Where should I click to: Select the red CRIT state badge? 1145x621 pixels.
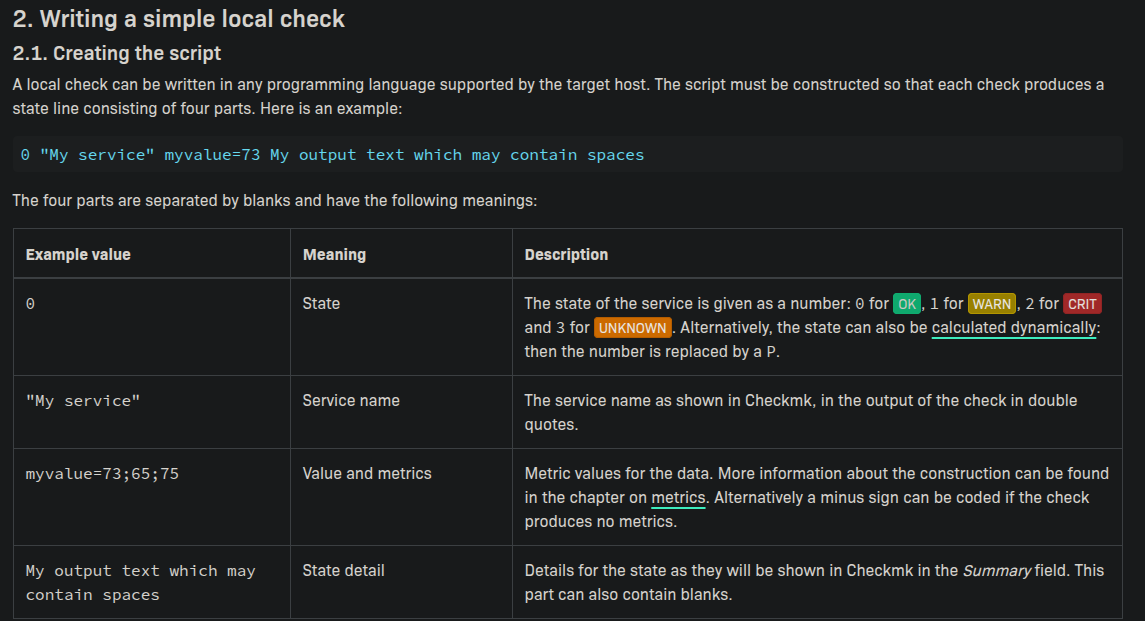pos(1082,304)
